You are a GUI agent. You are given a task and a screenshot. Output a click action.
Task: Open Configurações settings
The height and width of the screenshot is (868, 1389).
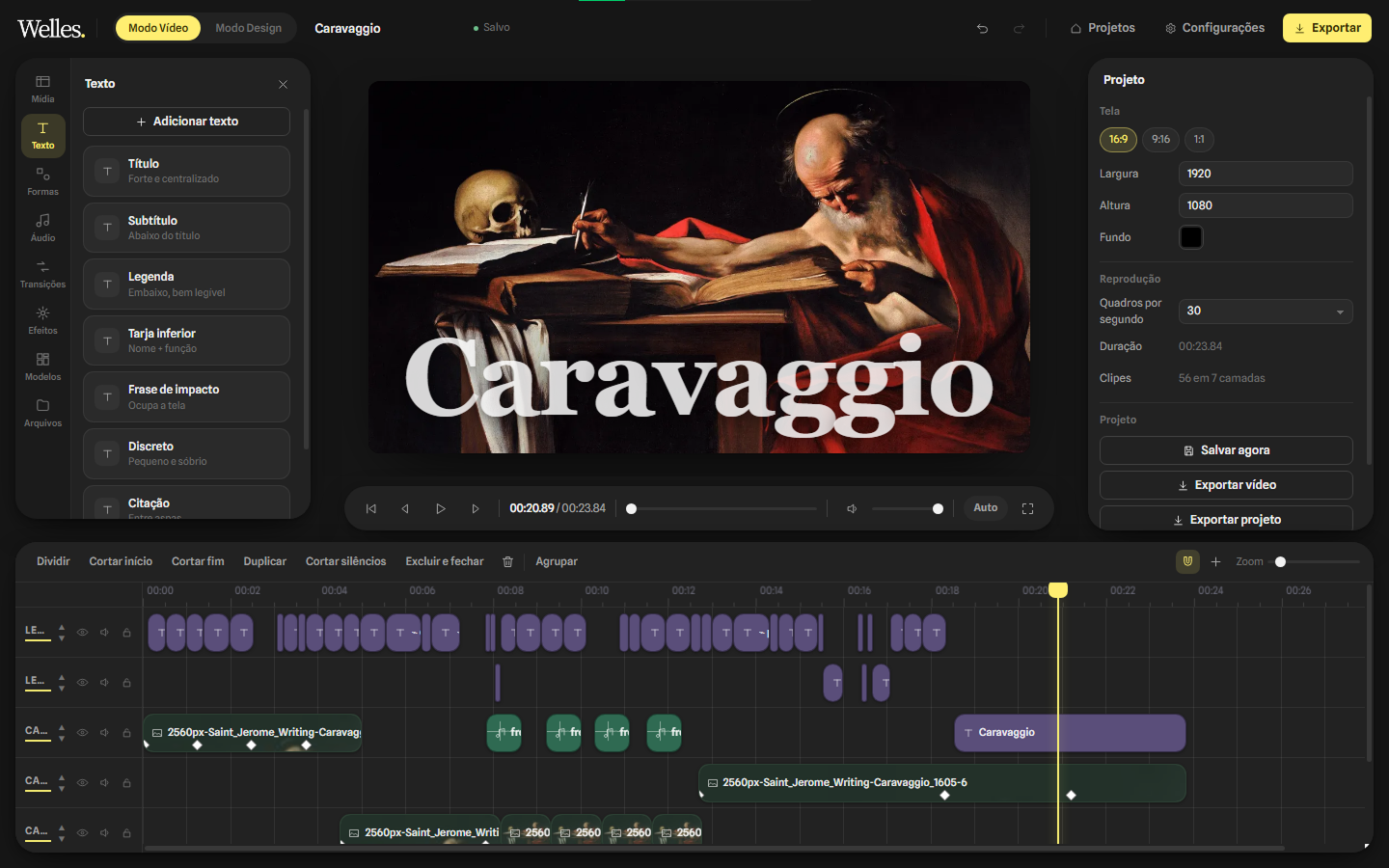(x=1214, y=28)
